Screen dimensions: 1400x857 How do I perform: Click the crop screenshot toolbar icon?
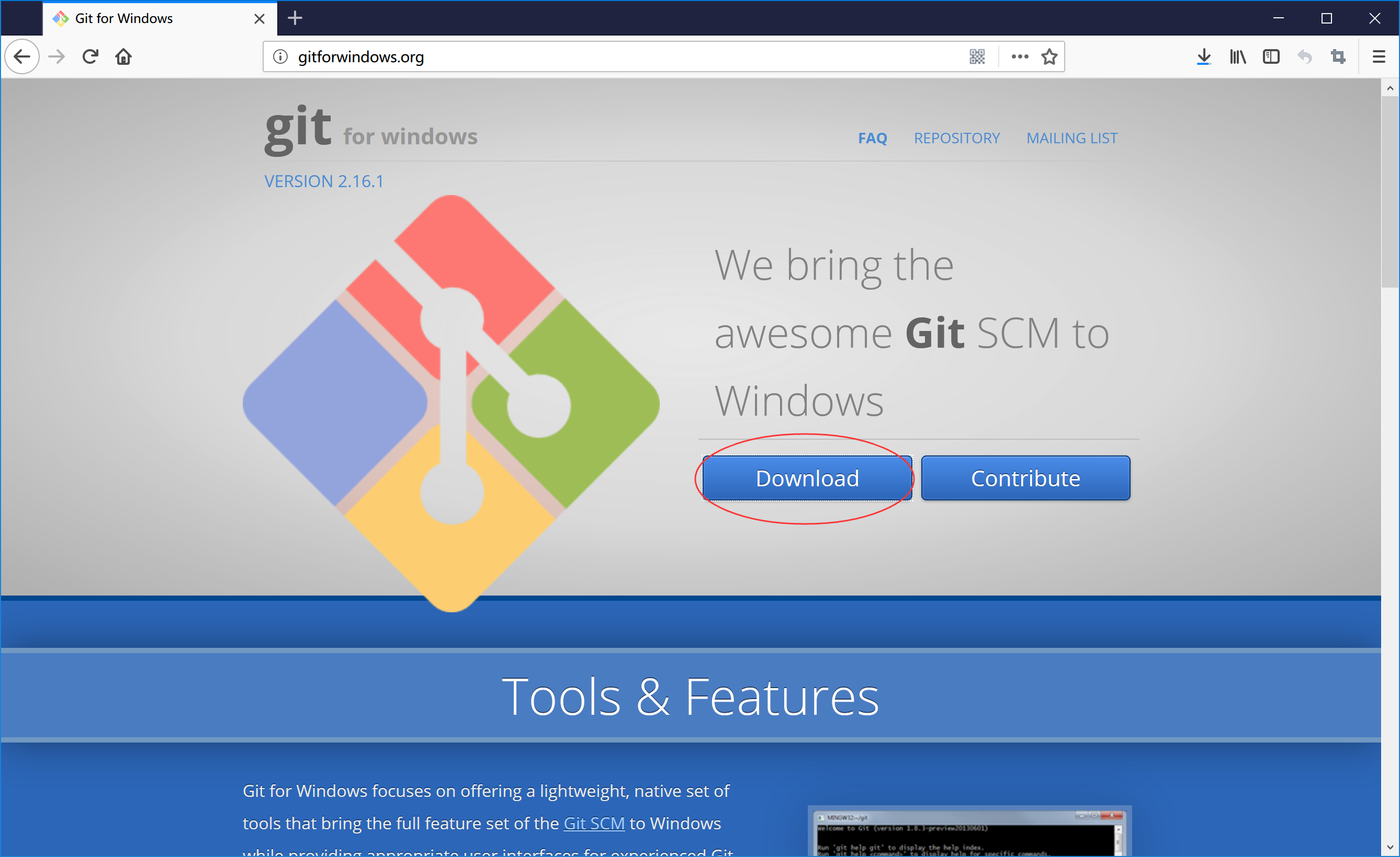[1338, 57]
